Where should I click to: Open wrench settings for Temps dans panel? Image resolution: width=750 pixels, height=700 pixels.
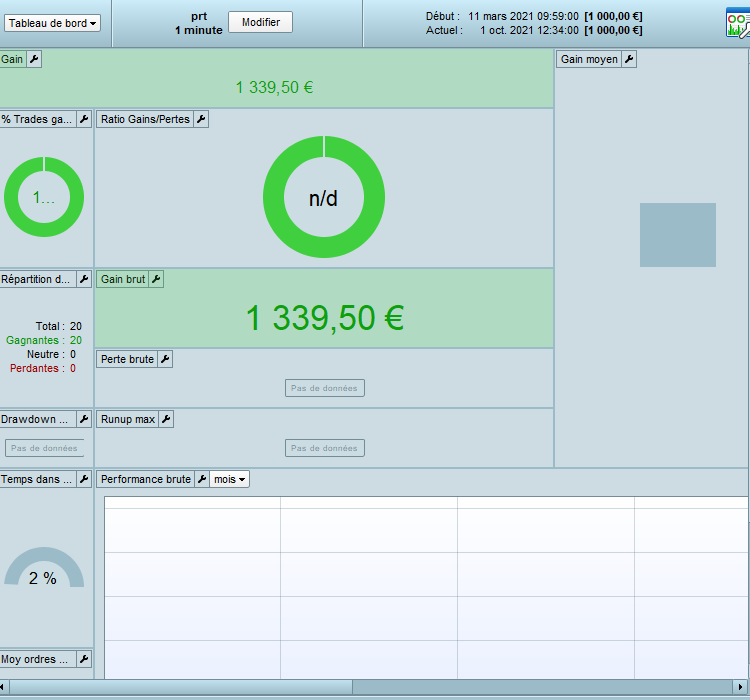(84, 479)
